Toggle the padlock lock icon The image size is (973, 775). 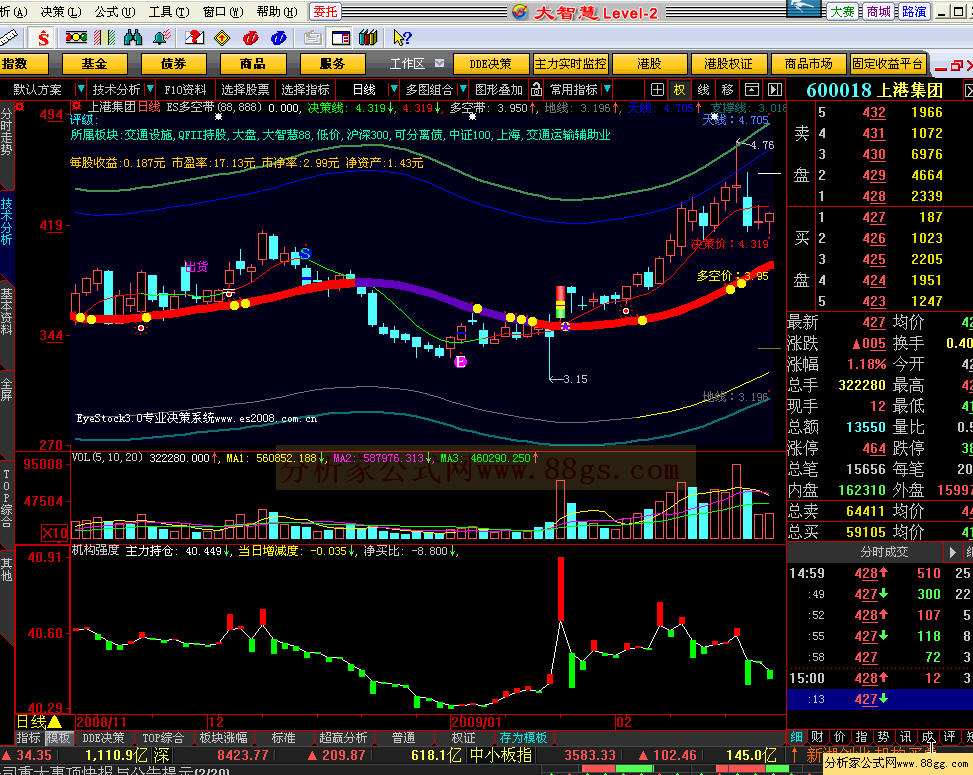(x=536, y=90)
